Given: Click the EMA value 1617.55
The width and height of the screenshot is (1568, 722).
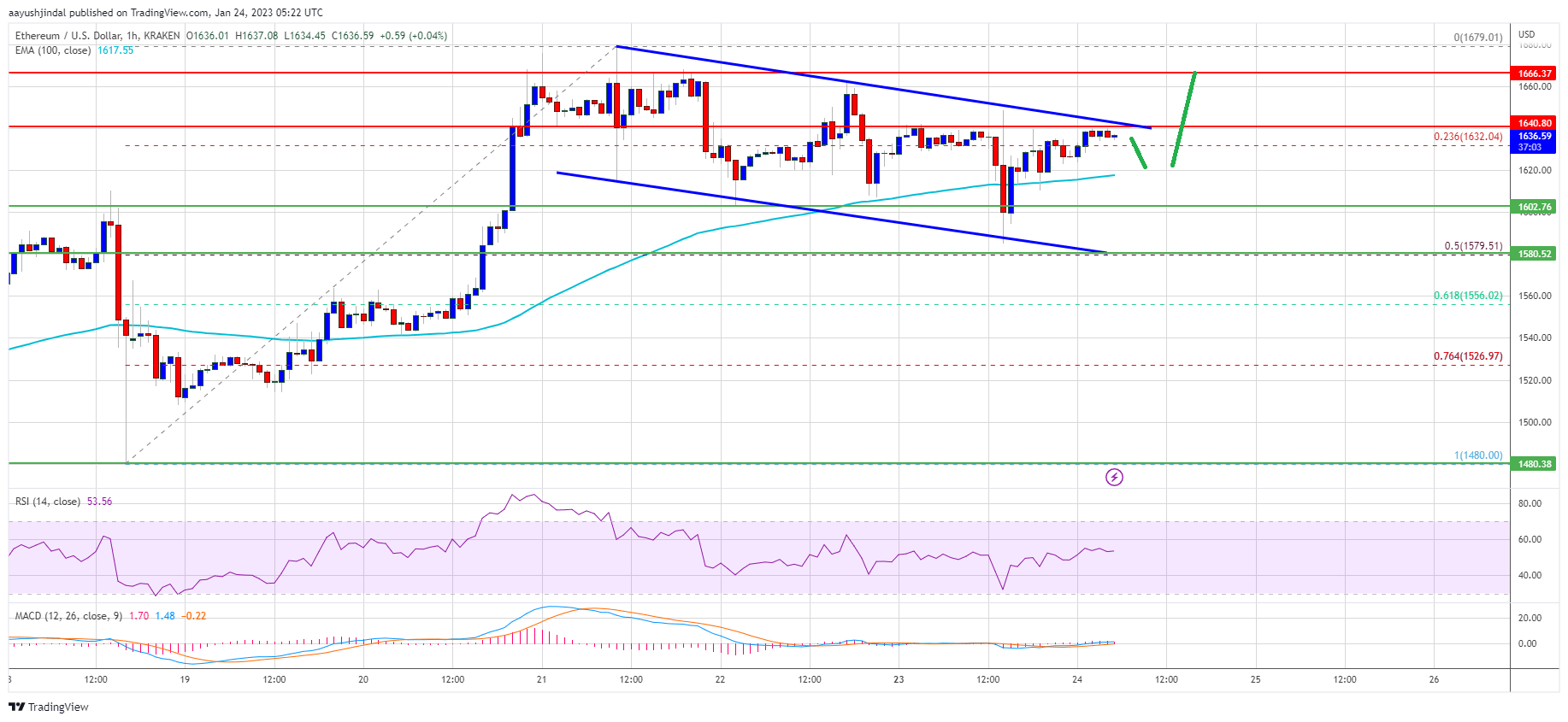Looking at the screenshot, I should [x=115, y=50].
